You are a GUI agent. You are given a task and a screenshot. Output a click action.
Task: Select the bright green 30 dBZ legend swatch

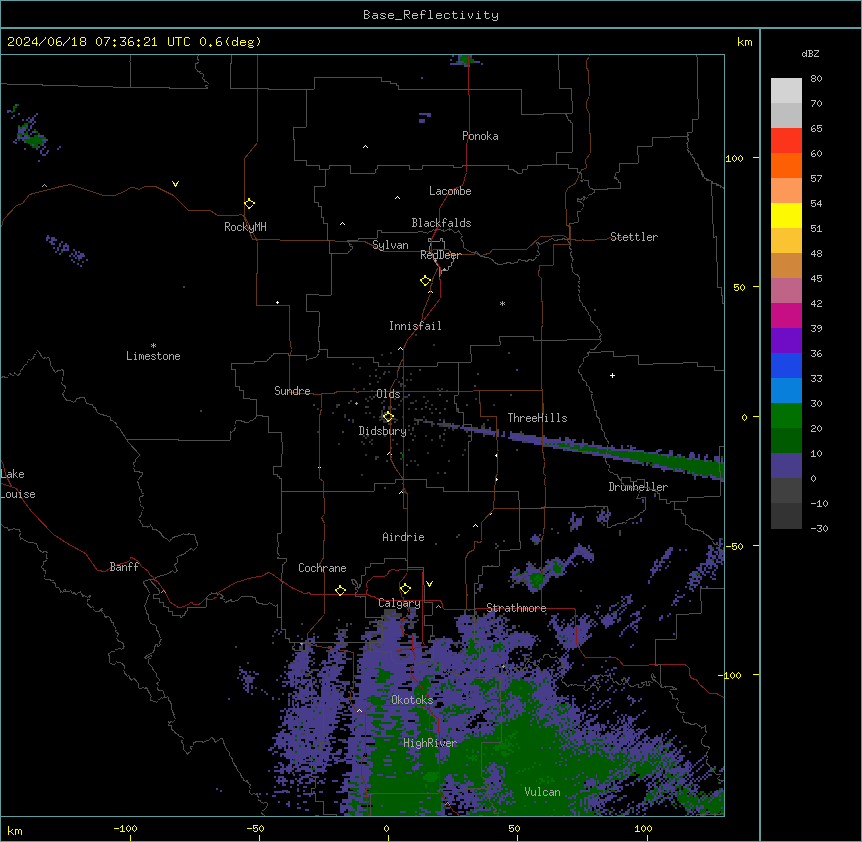[x=786, y=416]
